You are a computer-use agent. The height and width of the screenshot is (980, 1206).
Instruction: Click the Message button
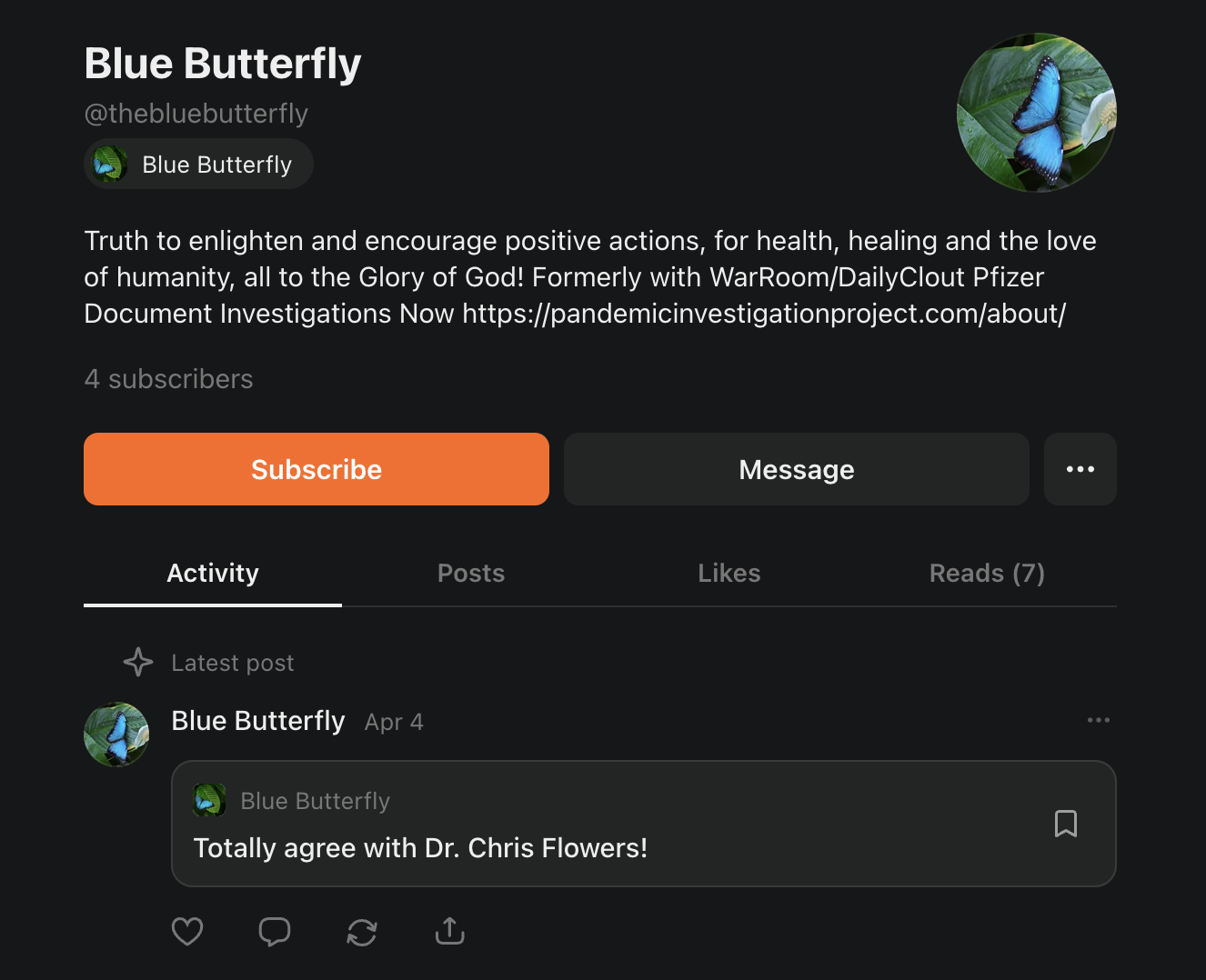pos(796,469)
